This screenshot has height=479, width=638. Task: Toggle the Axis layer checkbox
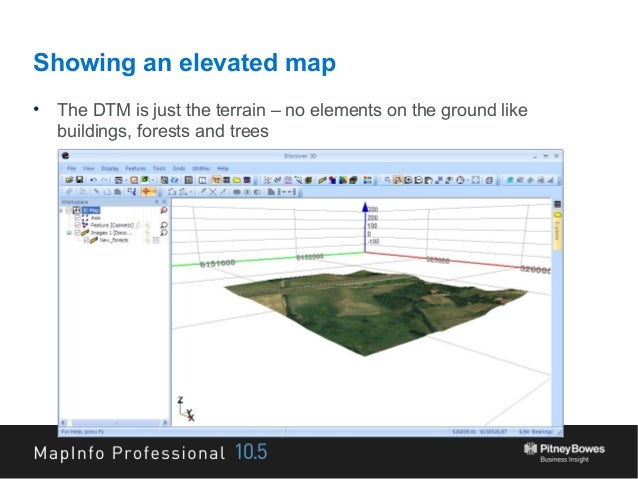(77, 218)
